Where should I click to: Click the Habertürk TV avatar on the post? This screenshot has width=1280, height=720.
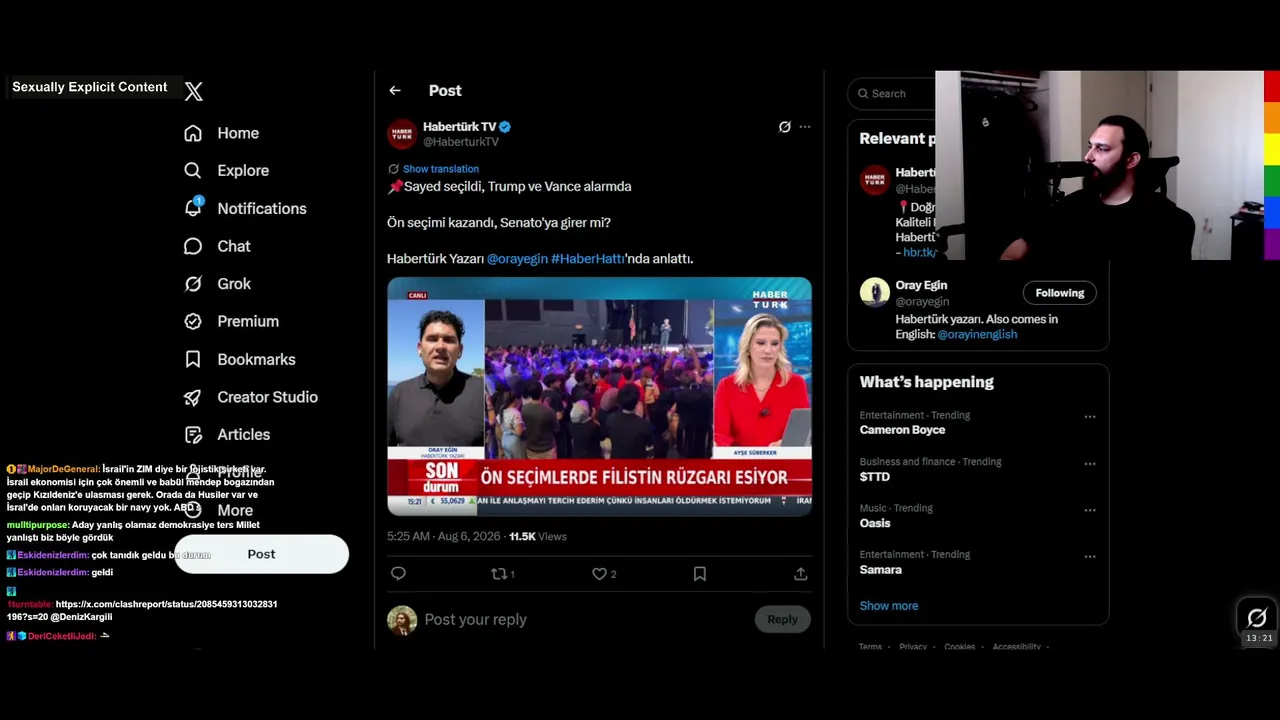(x=402, y=134)
